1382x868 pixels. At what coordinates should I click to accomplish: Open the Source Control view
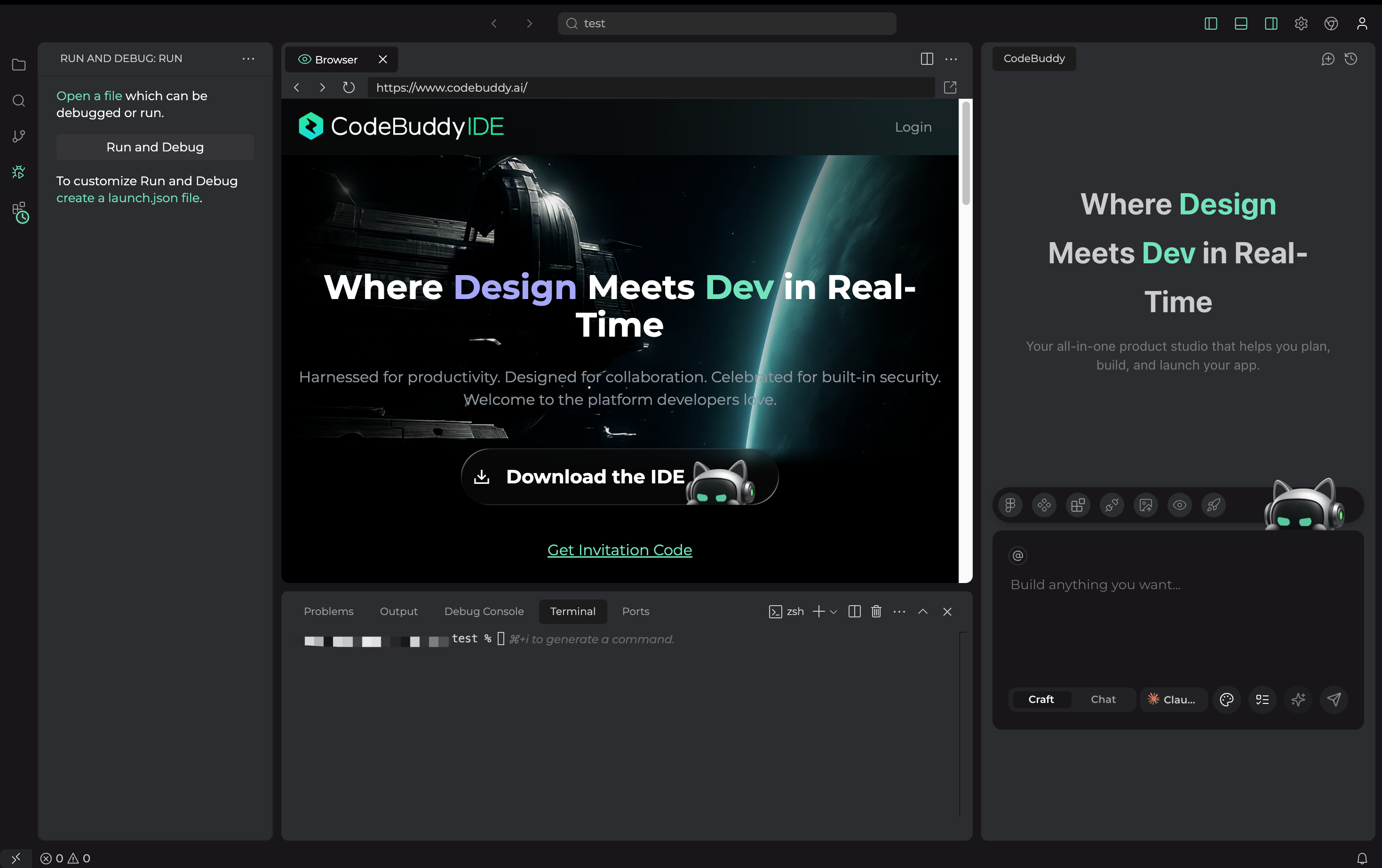(18, 136)
